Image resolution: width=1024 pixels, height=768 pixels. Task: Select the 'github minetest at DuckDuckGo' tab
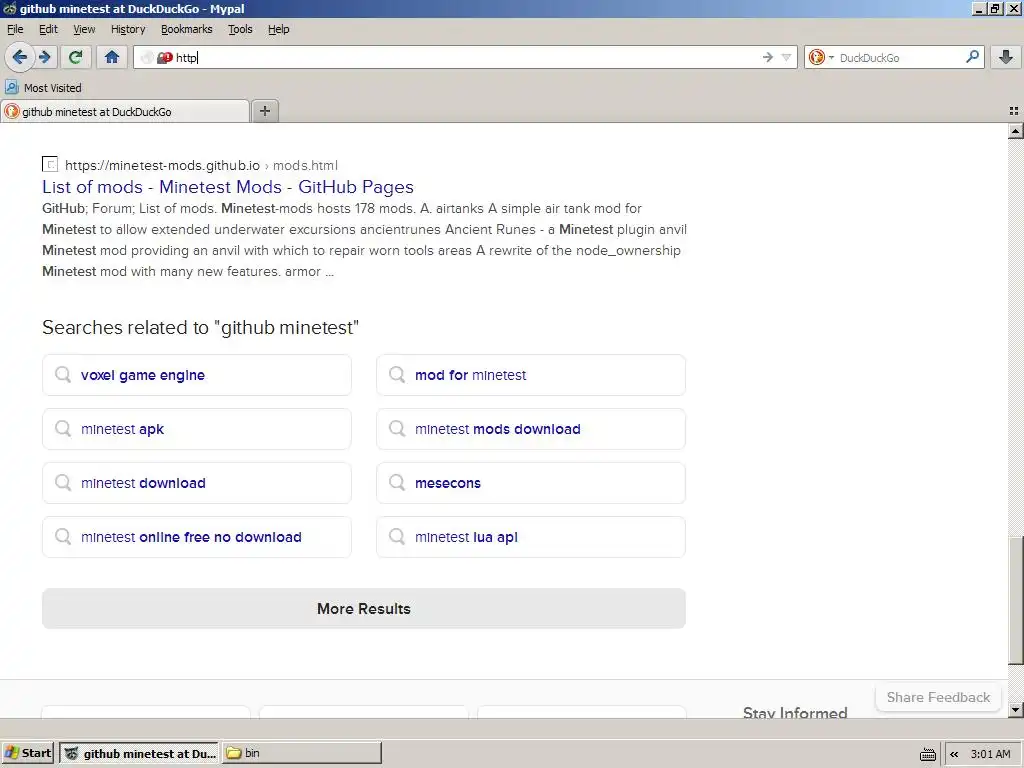coord(125,111)
